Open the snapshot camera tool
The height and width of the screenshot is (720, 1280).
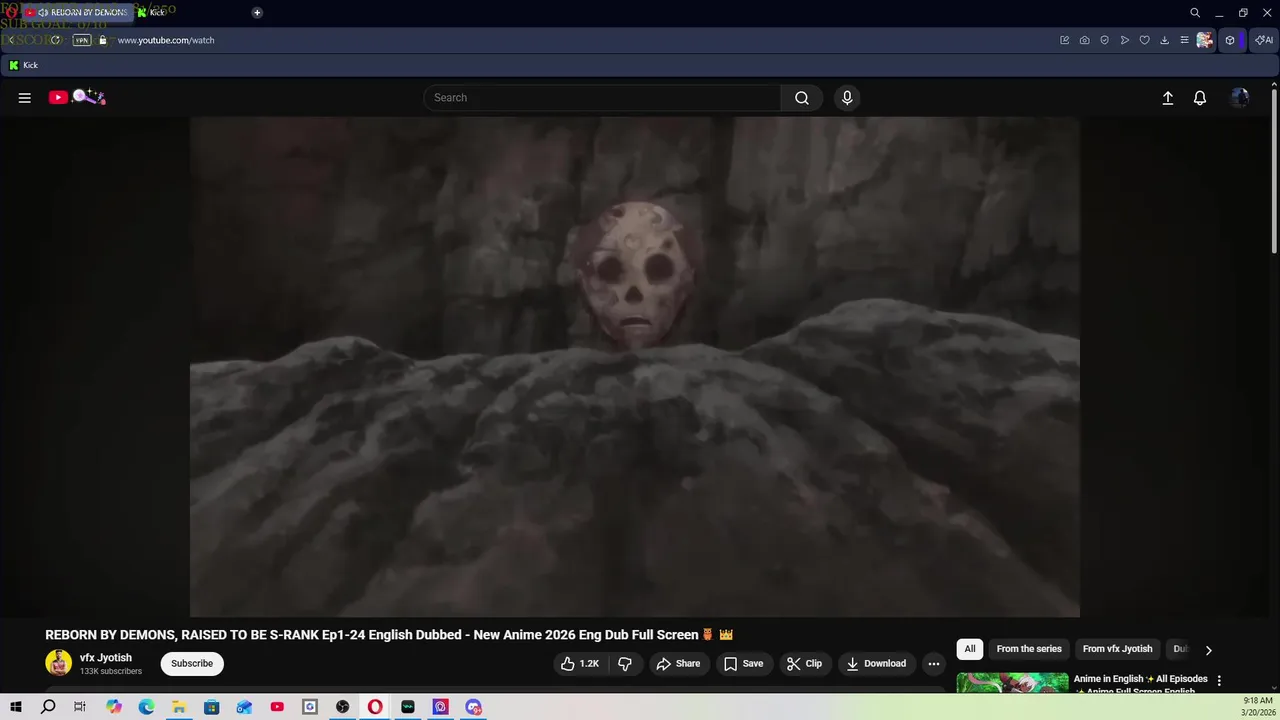click(1085, 41)
